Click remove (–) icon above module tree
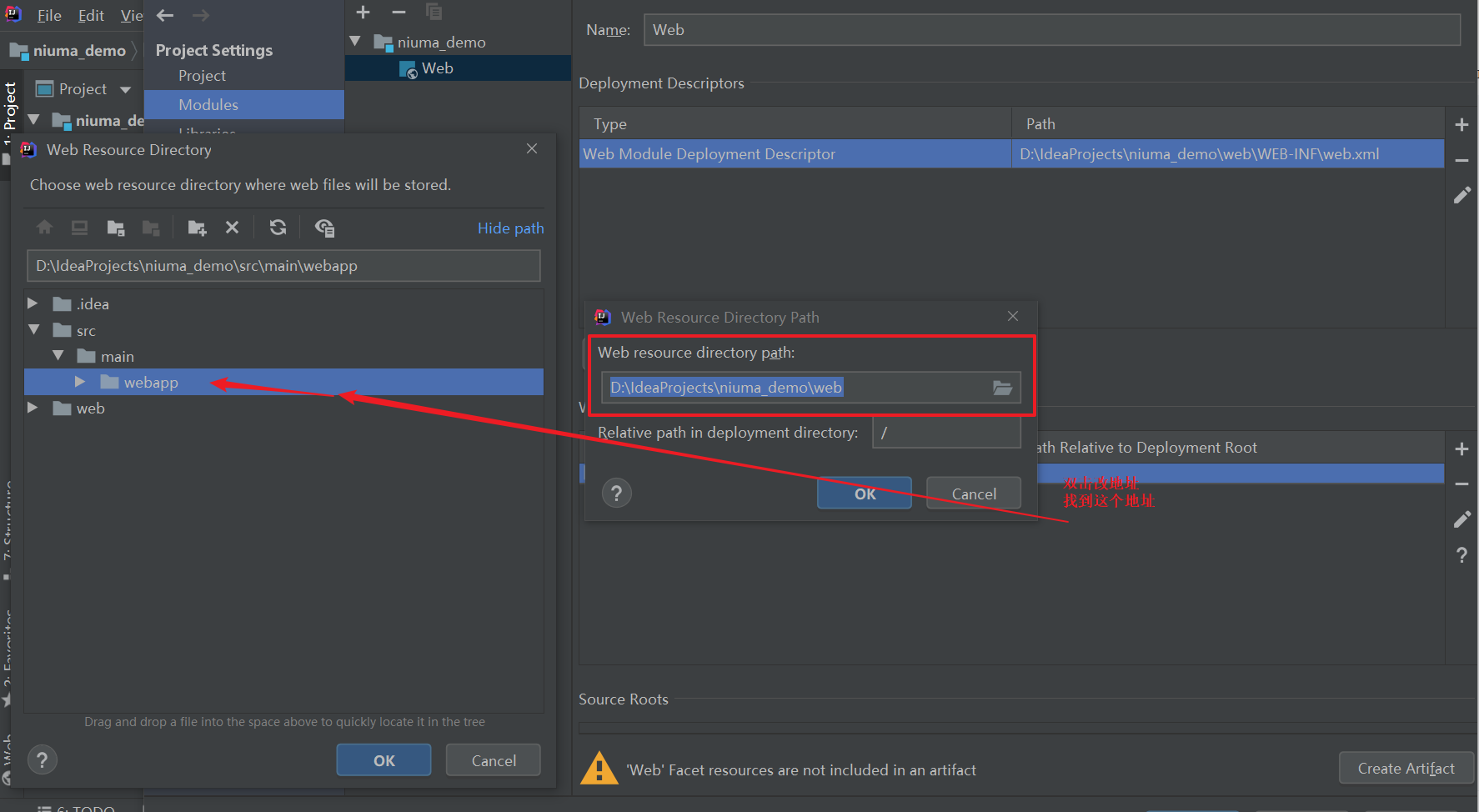The width and height of the screenshot is (1479, 812). tap(399, 12)
